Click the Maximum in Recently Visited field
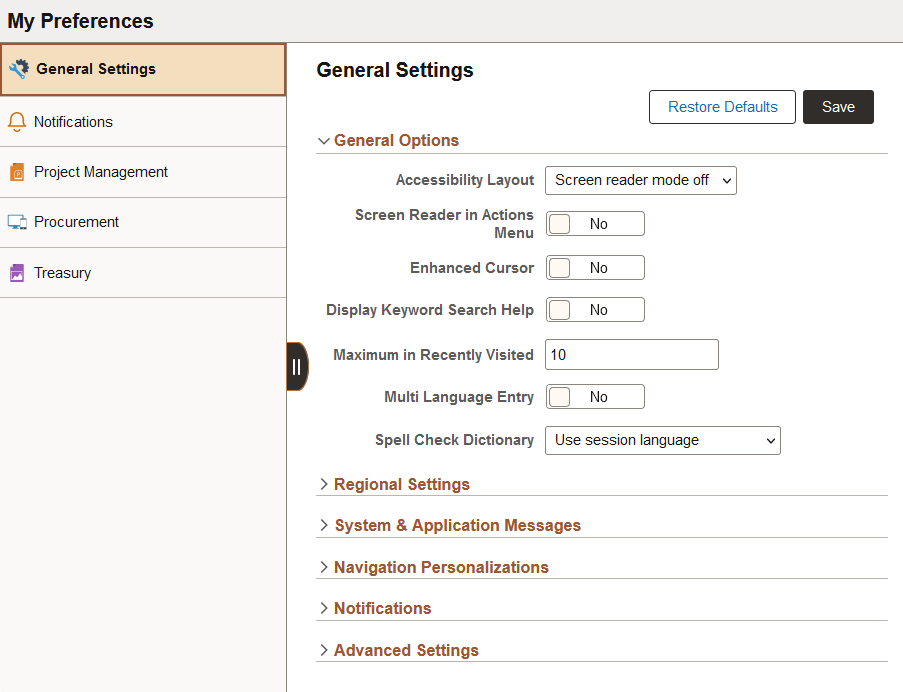The image size is (903, 692). coord(631,355)
